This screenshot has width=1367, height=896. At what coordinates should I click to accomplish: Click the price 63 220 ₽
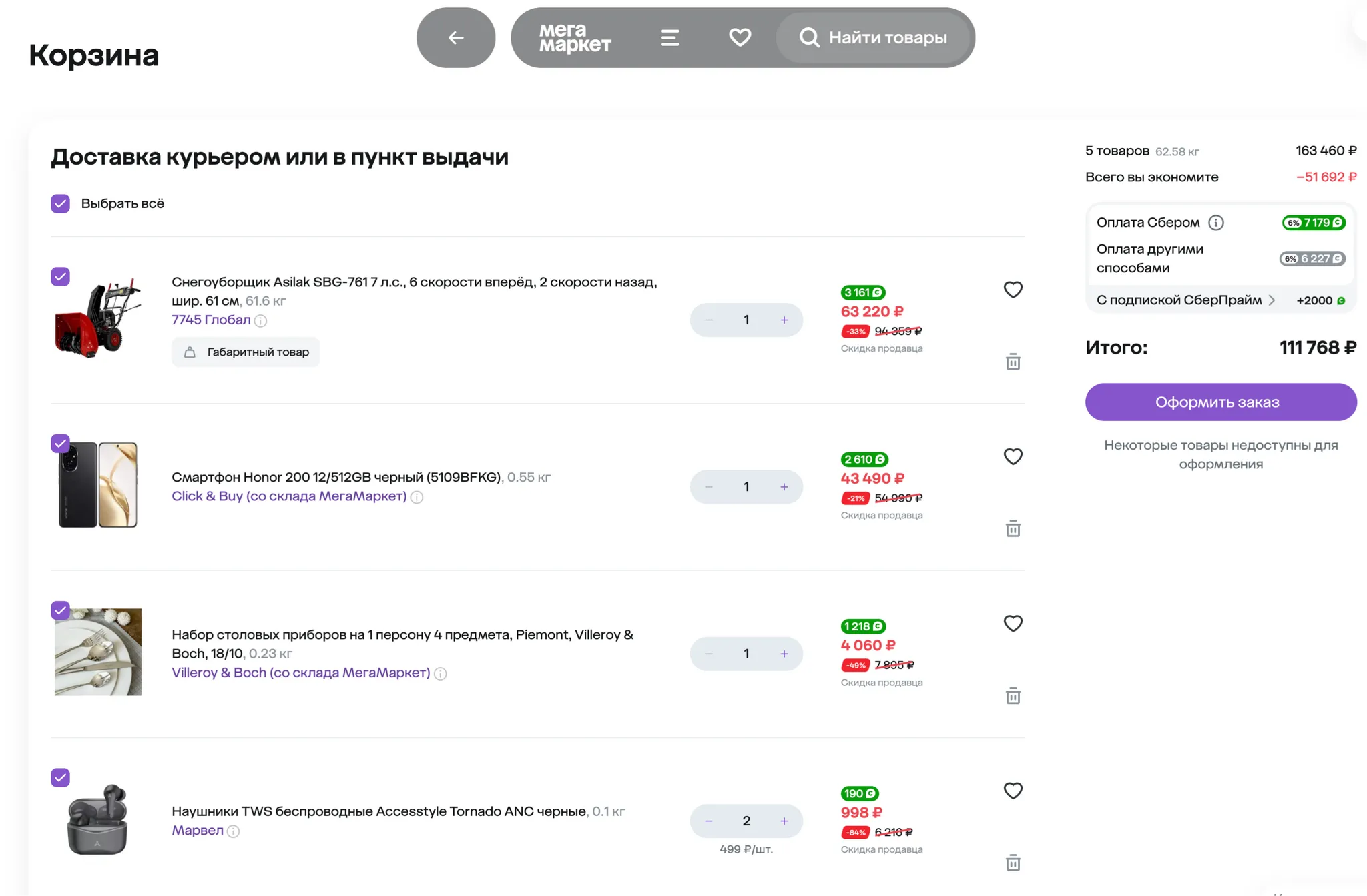click(872, 312)
